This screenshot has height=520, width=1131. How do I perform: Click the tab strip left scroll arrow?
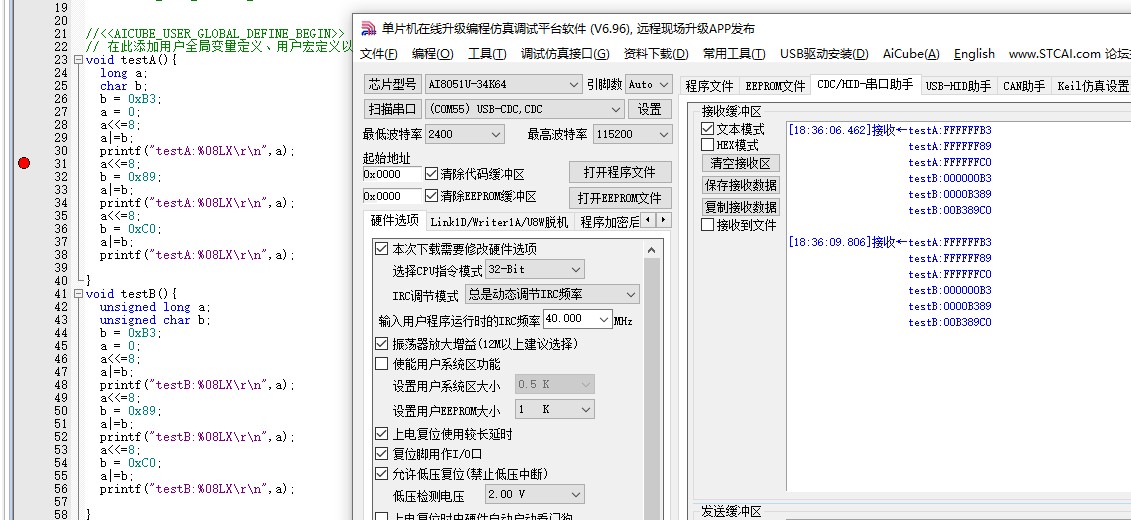pos(648,219)
